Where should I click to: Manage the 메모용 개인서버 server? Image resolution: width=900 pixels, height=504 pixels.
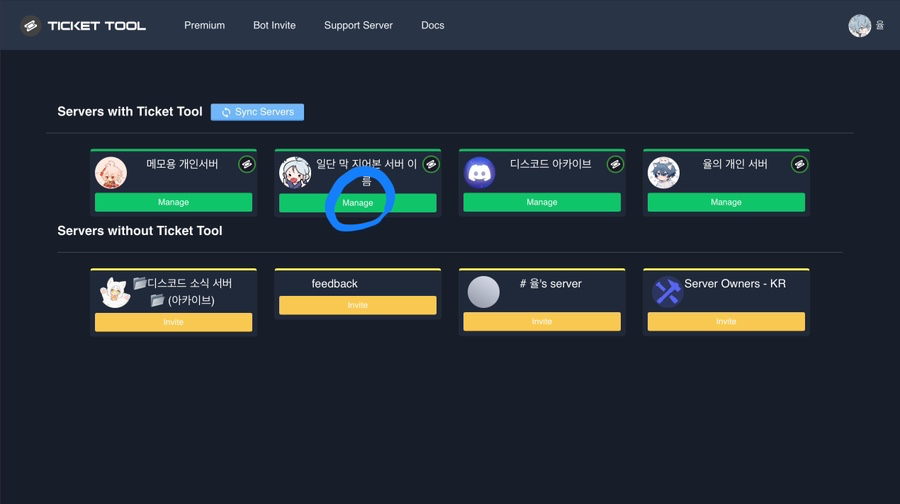(x=173, y=202)
